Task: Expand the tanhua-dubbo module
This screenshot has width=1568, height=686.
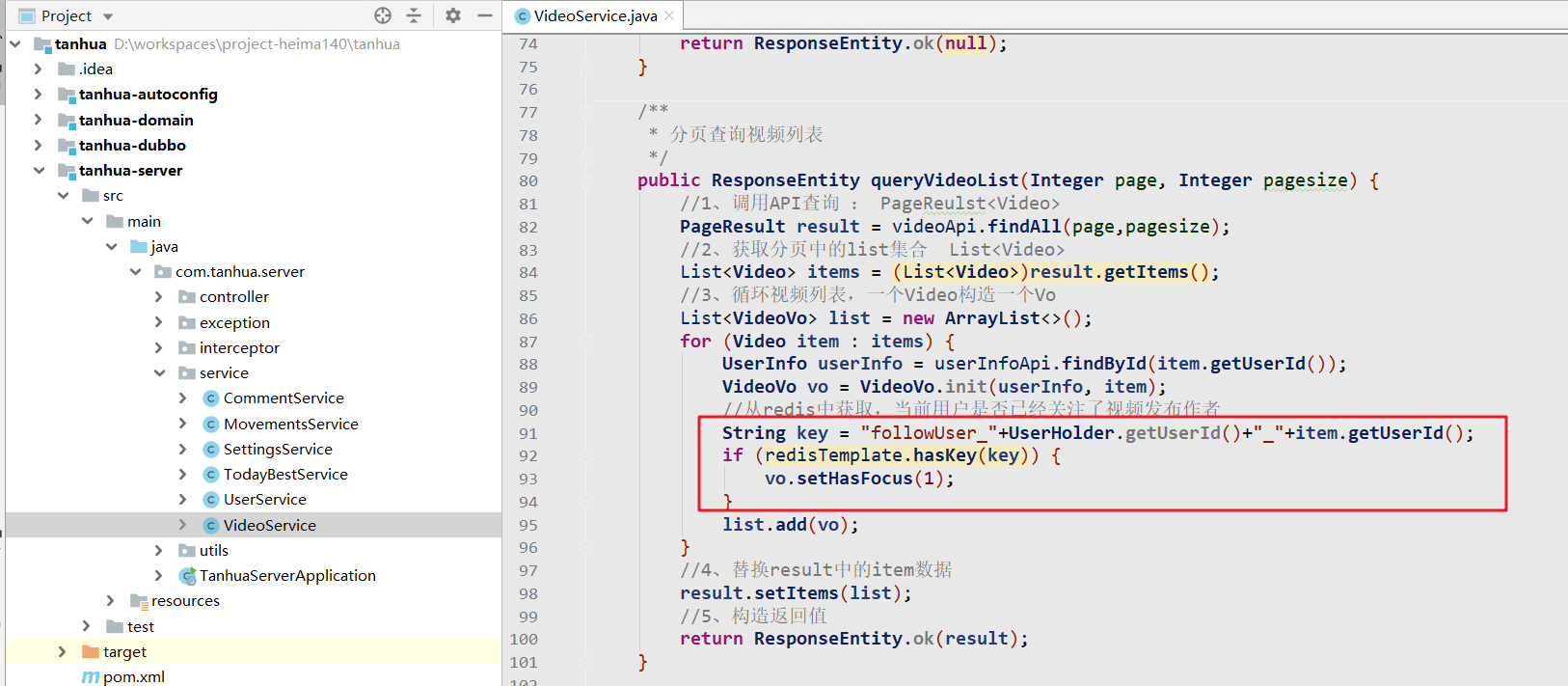Action: click(x=38, y=145)
